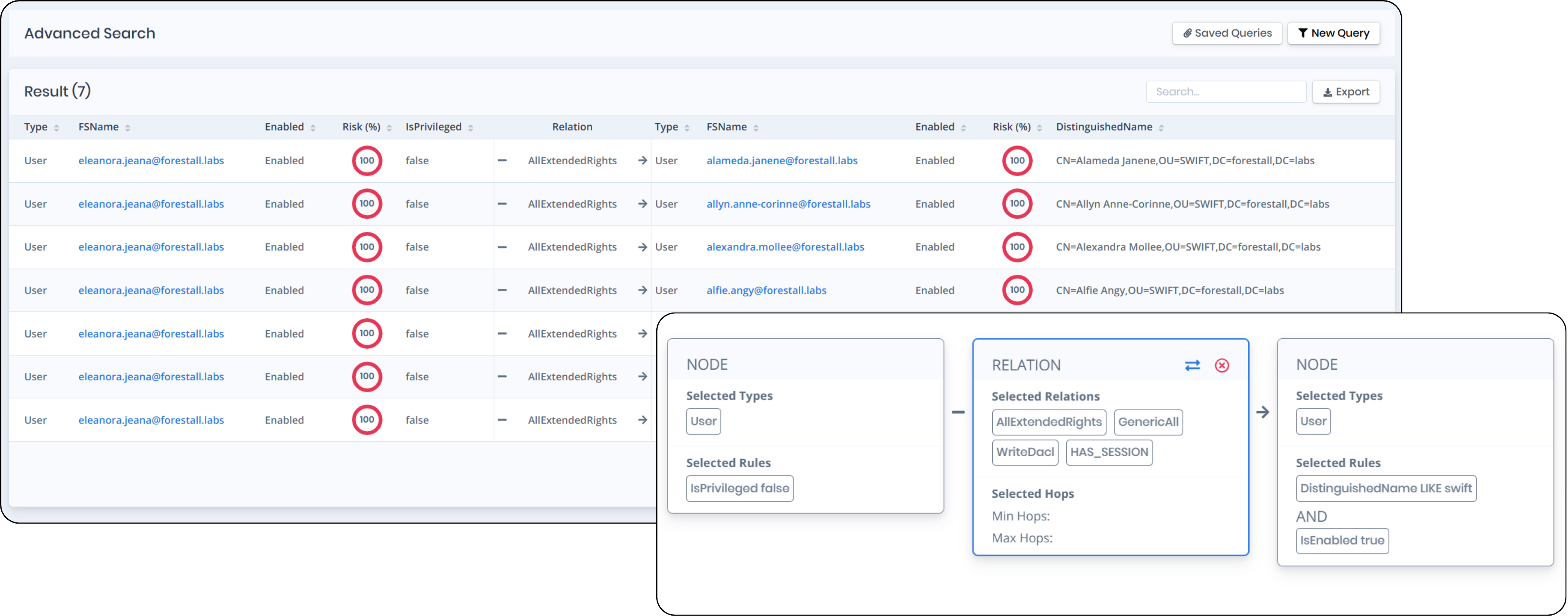The height and width of the screenshot is (616, 1568).
Task: Click first row risk score 100 circle
Action: tap(367, 161)
